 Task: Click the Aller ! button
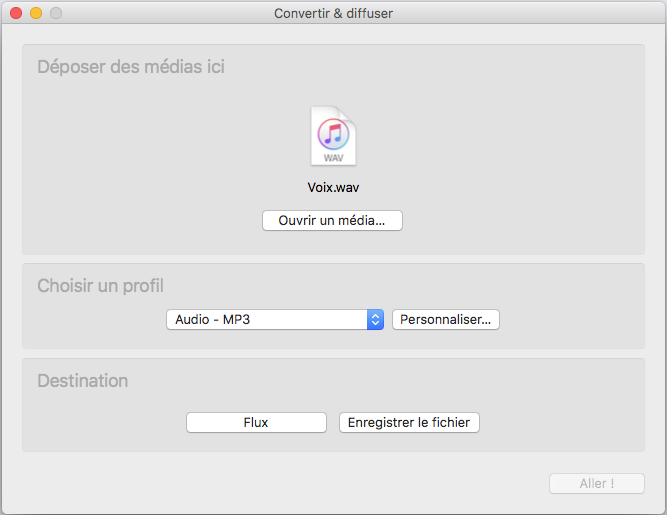tap(597, 484)
